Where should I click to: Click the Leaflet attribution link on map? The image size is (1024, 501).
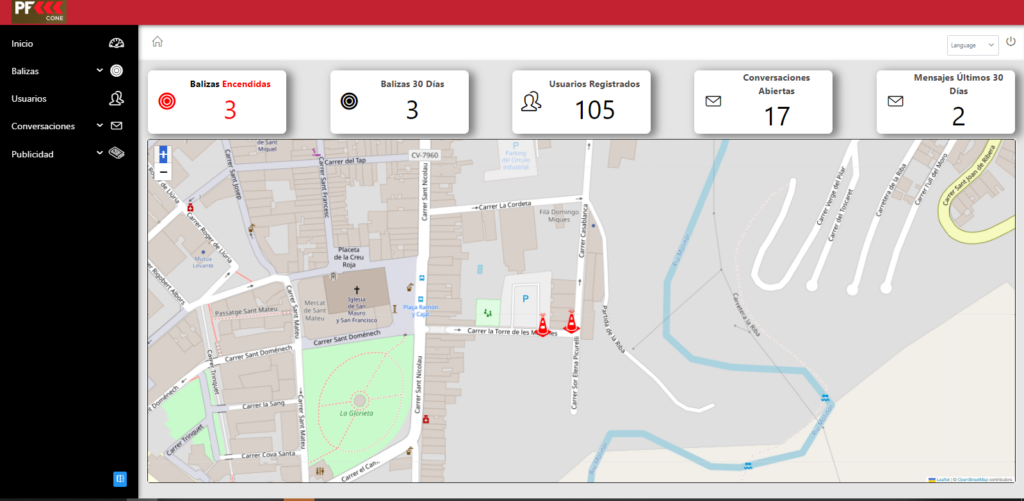[942, 479]
